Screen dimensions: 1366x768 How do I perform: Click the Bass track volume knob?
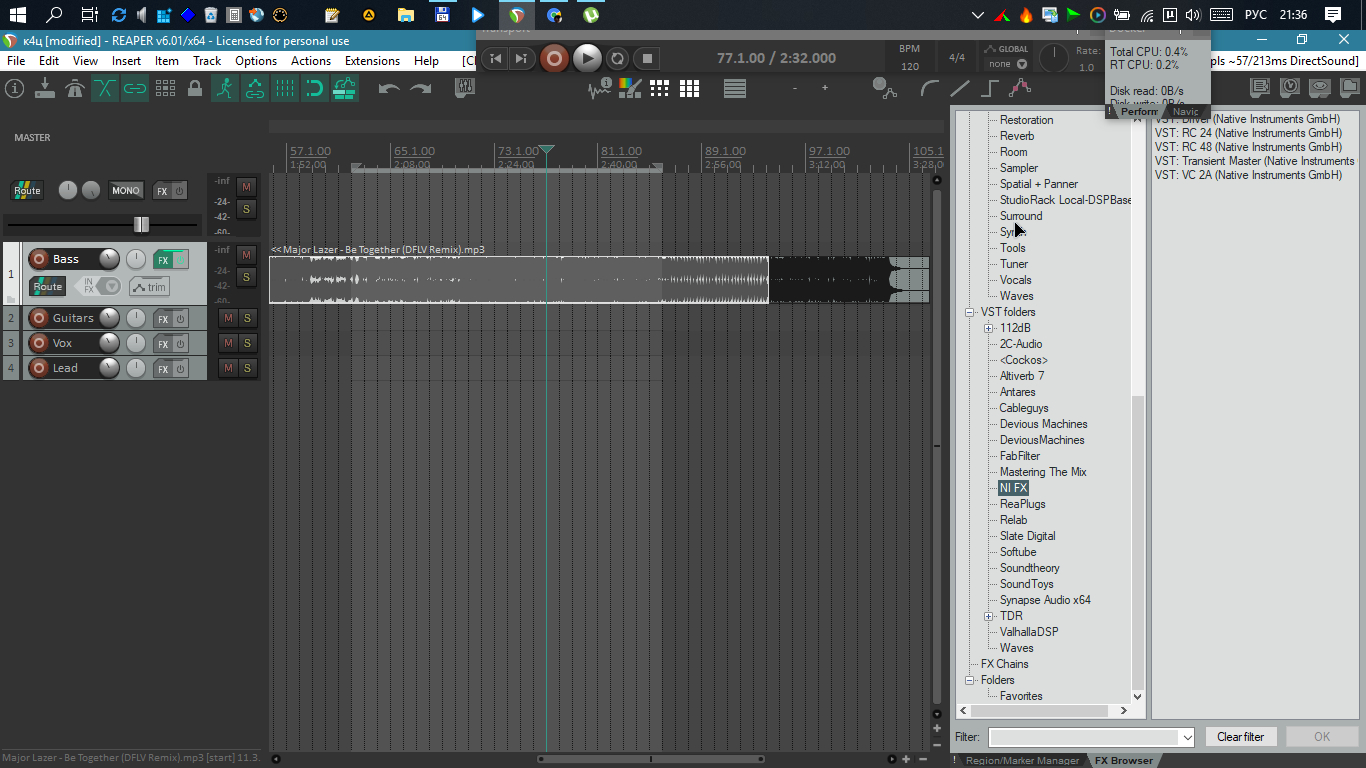point(109,259)
